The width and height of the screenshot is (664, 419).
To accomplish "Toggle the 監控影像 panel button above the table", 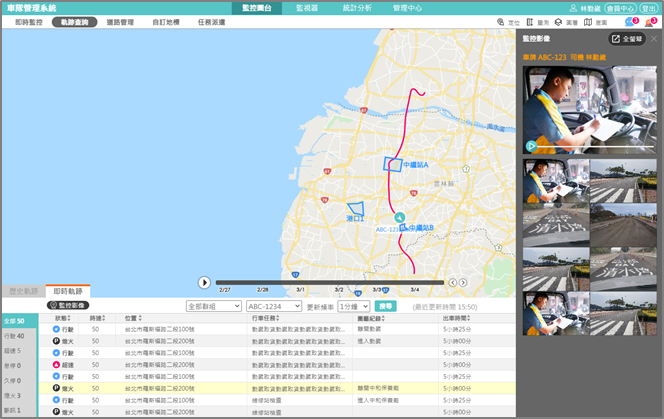I will click(x=68, y=304).
